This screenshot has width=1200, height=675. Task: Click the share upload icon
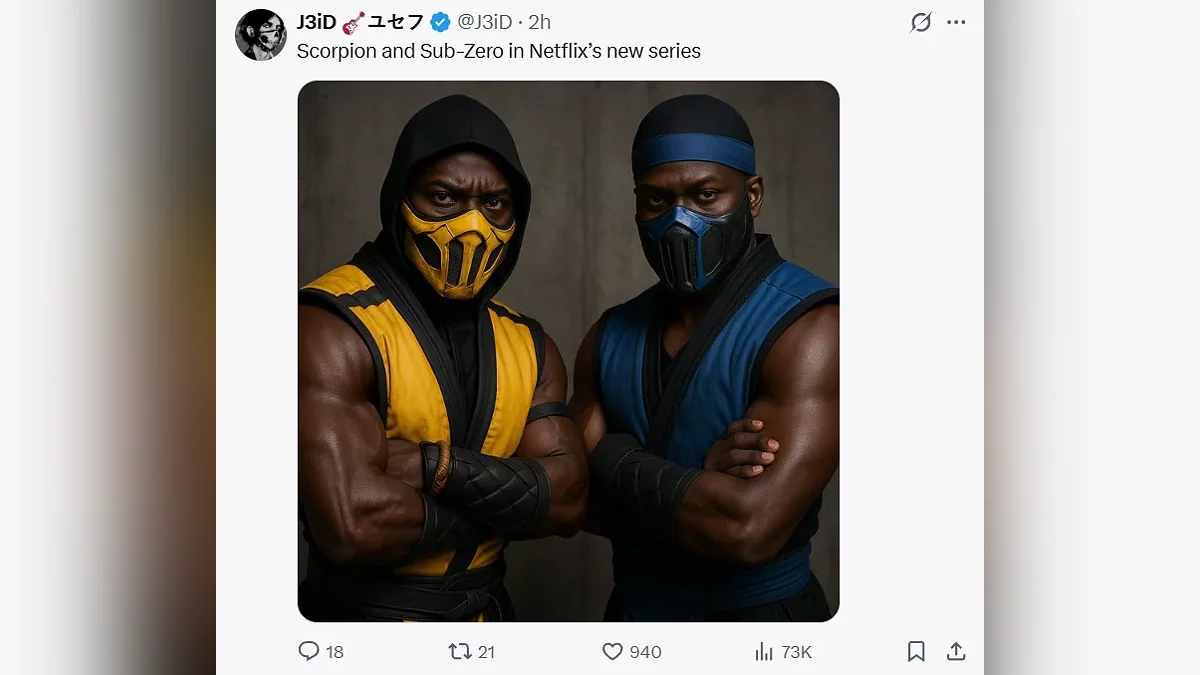coord(956,651)
